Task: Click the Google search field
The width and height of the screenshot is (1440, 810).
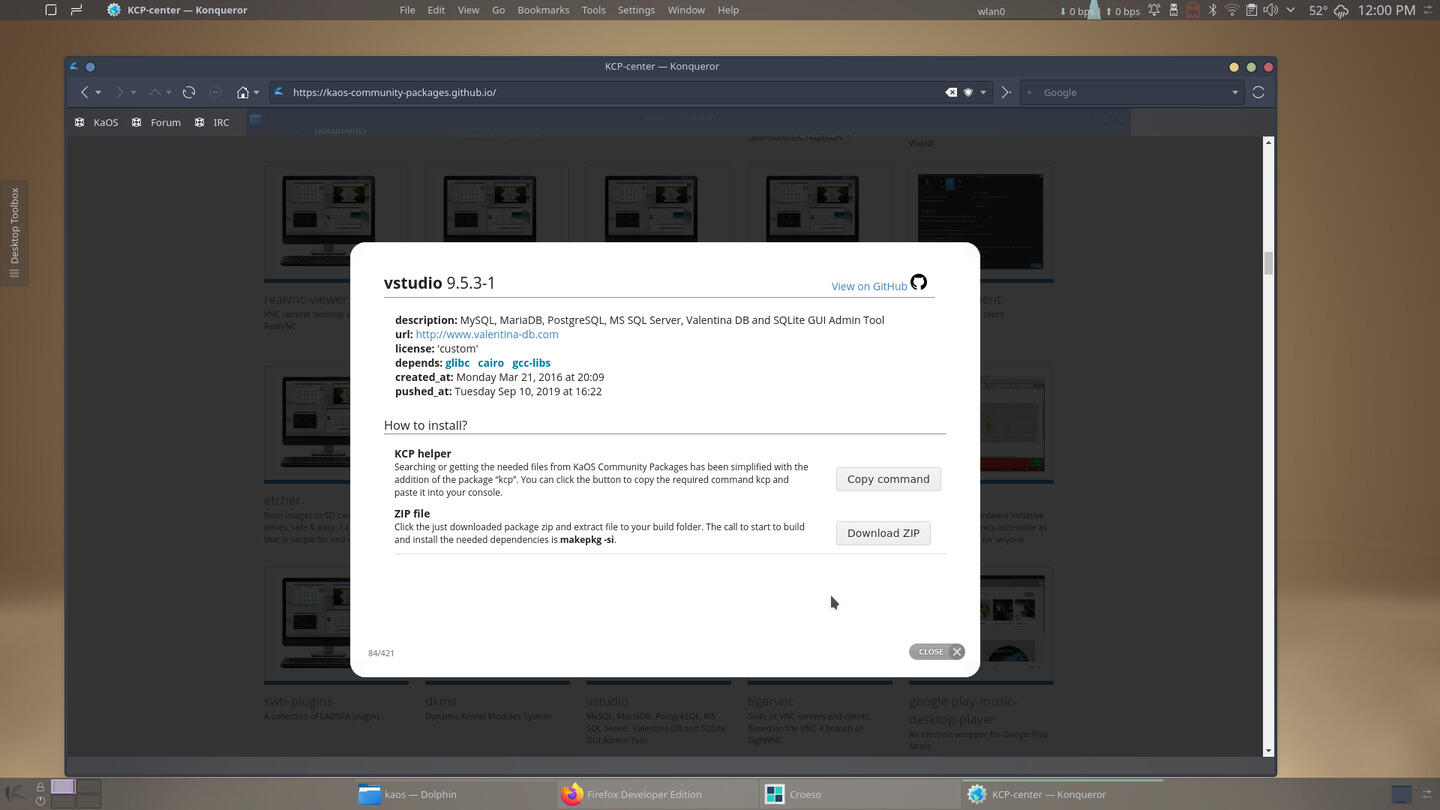Action: coord(1133,92)
